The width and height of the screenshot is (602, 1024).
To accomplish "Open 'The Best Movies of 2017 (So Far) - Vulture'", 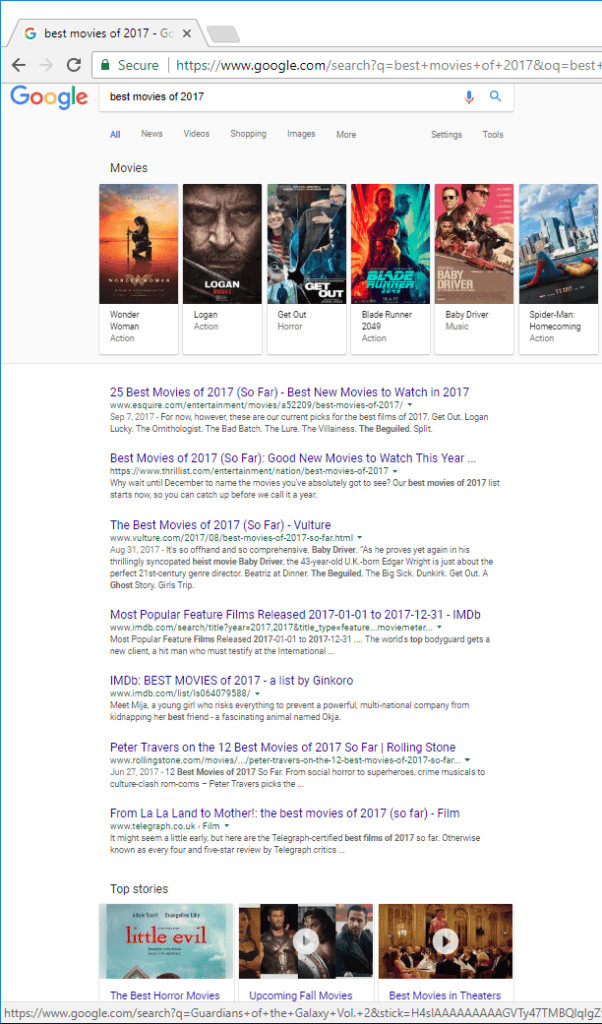I will coord(220,525).
